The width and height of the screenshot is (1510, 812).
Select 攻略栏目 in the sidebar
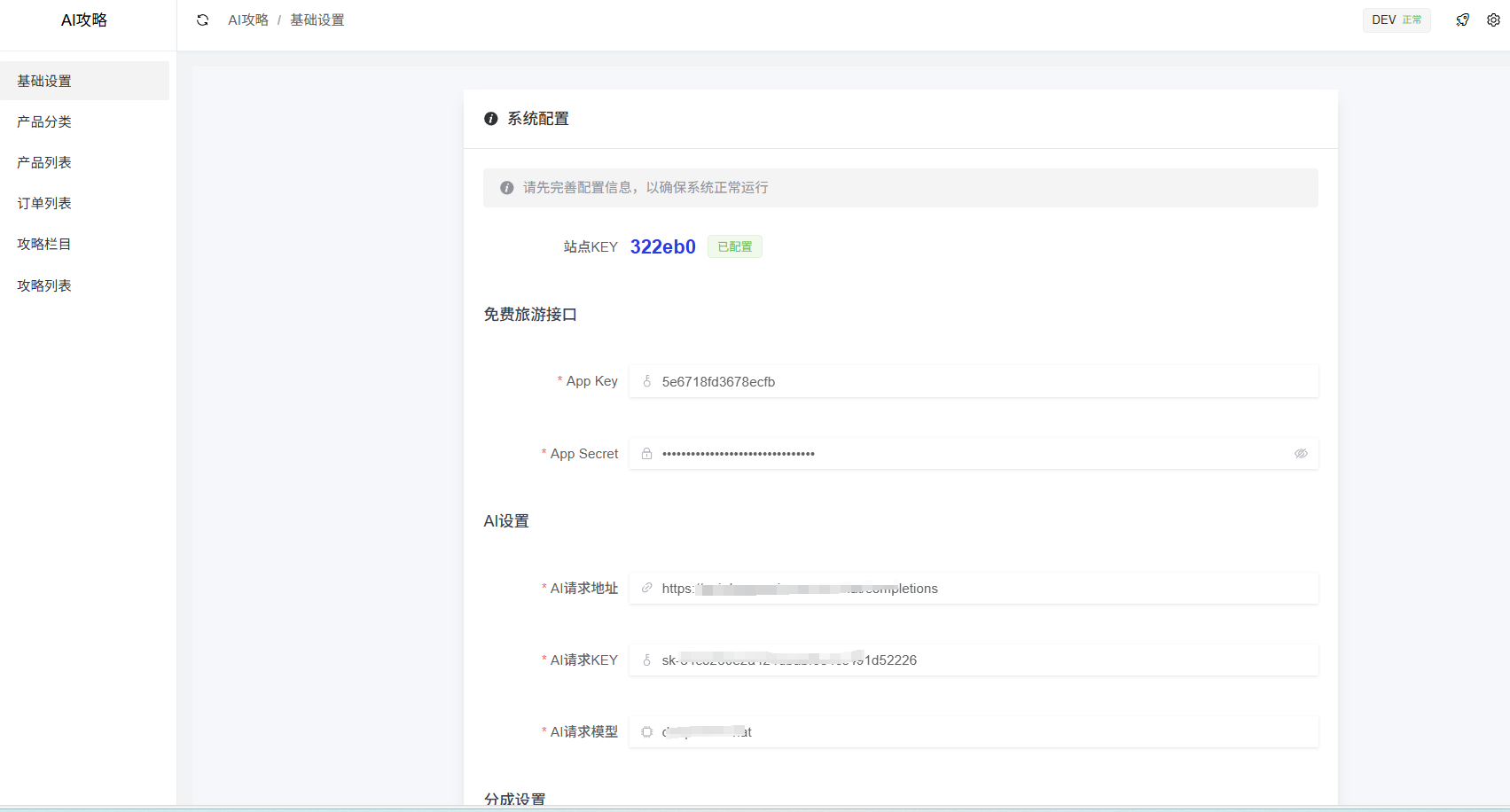(x=43, y=244)
